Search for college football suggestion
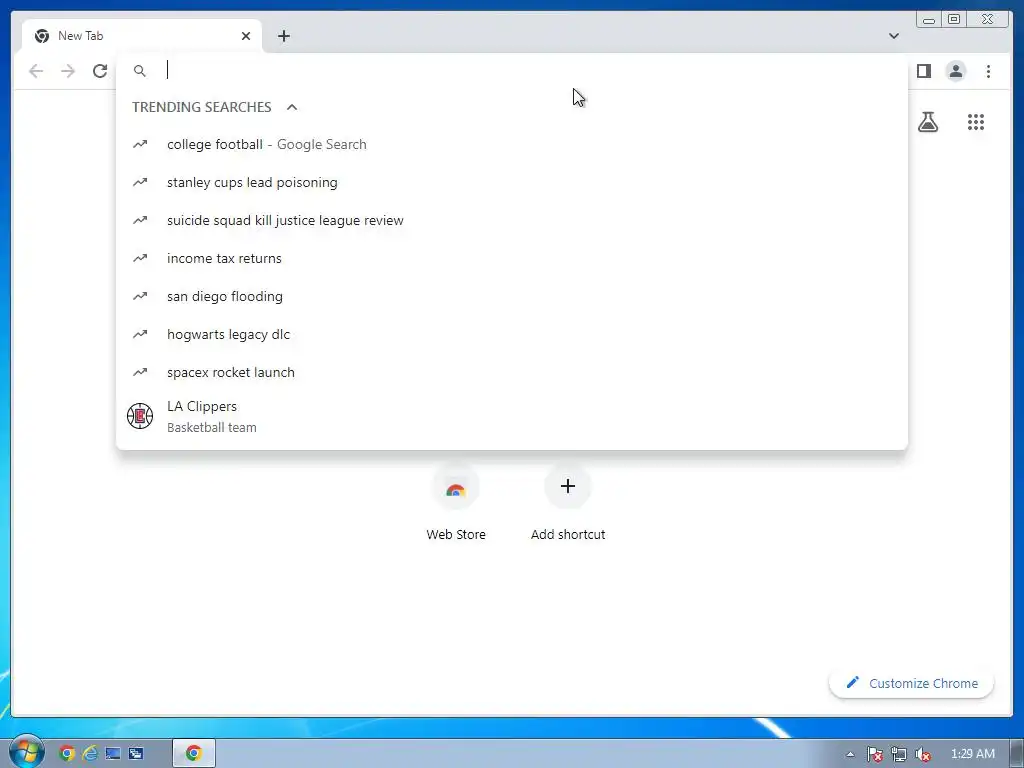This screenshot has height=768, width=1024. pos(511,144)
